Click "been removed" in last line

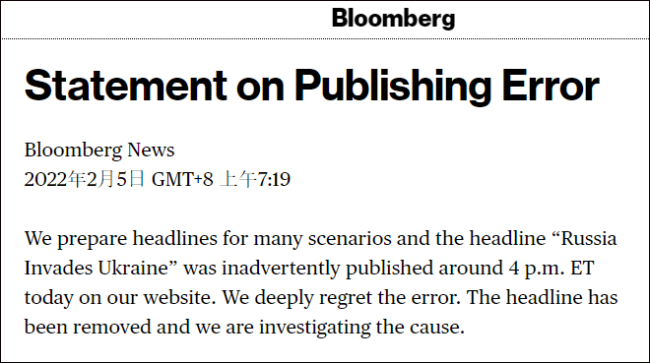click(88, 328)
